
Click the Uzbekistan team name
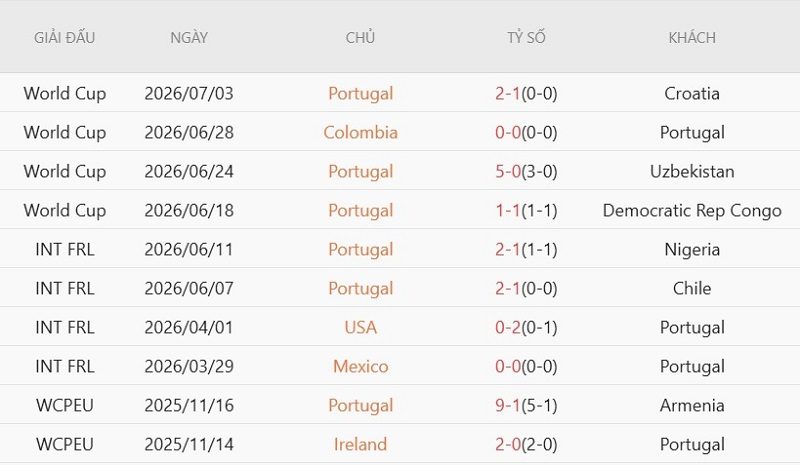692,172
